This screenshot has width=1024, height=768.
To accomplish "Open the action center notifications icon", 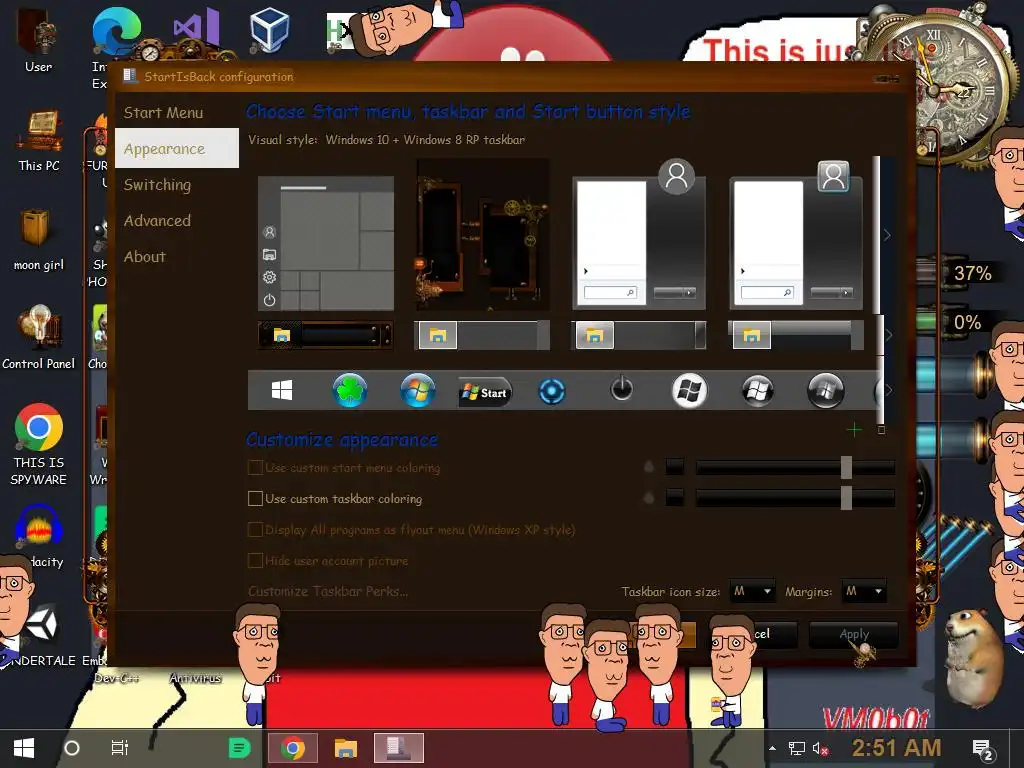I will coord(983,749).
